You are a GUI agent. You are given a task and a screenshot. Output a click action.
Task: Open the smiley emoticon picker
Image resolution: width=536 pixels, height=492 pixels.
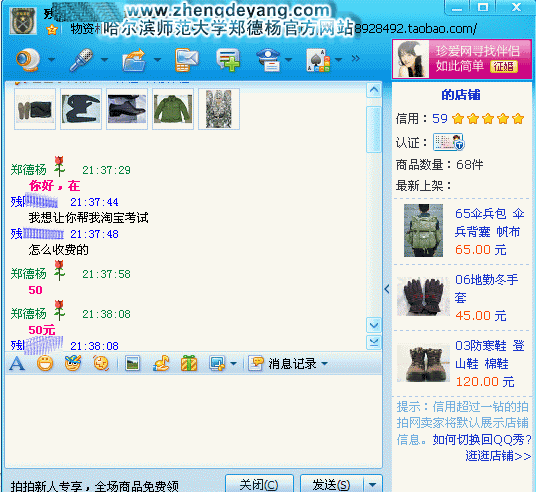[x=45, y=363]
